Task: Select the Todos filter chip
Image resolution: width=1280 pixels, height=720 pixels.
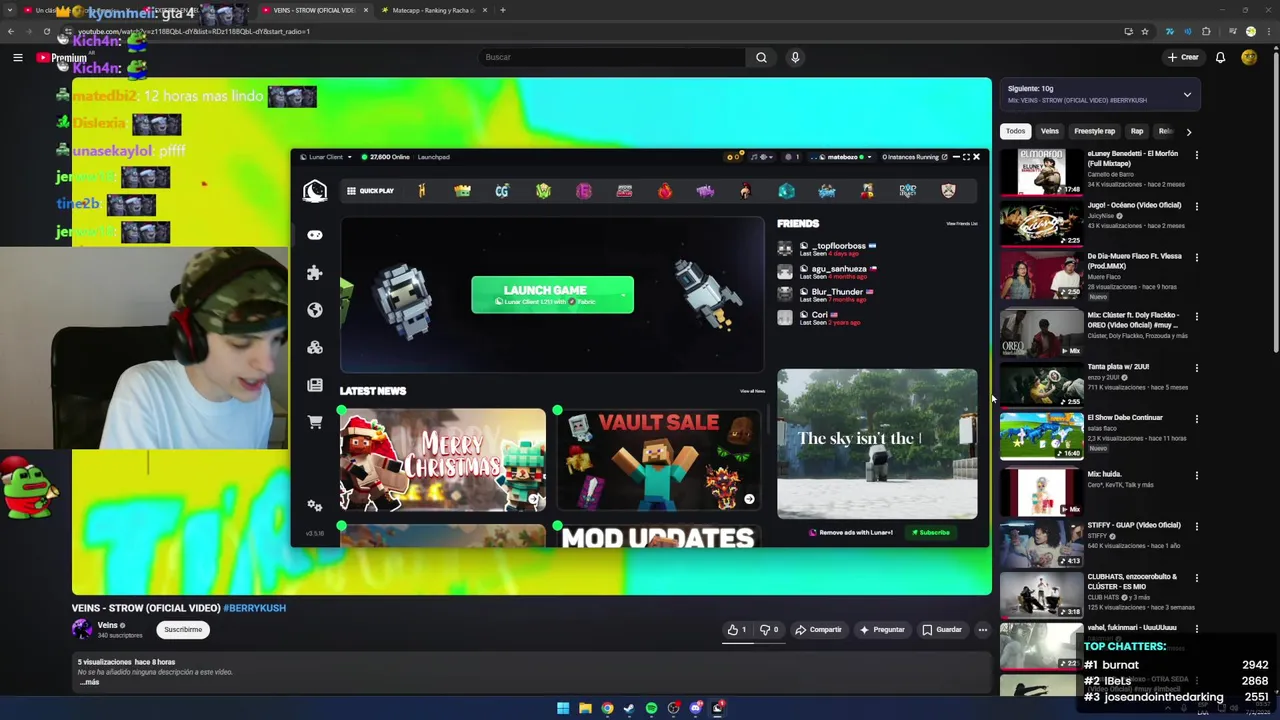Action: pos(1015,131)
